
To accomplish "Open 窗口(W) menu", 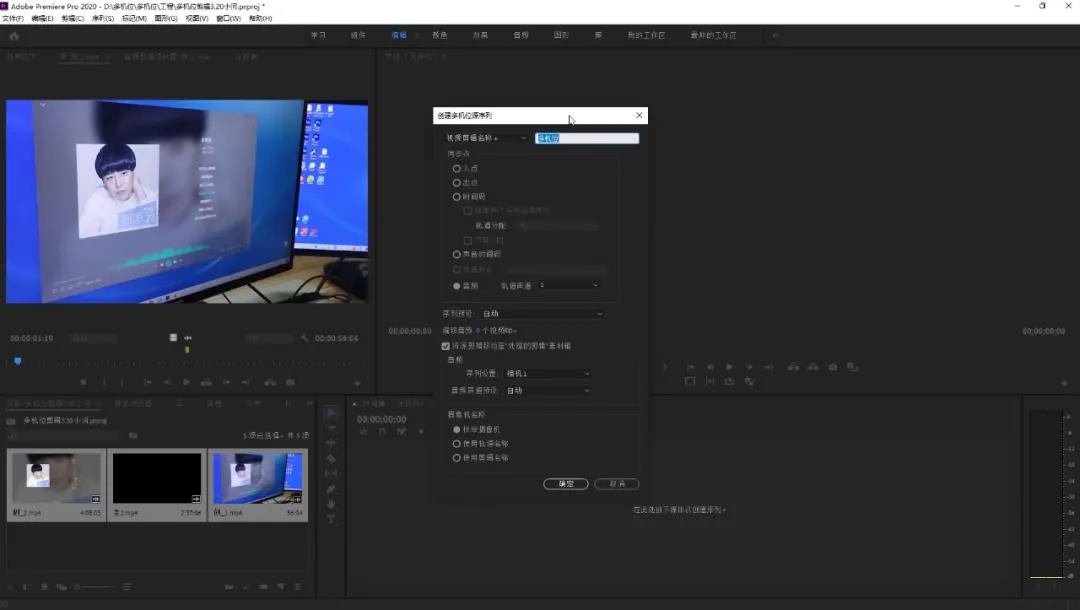I will click(229, 19).
